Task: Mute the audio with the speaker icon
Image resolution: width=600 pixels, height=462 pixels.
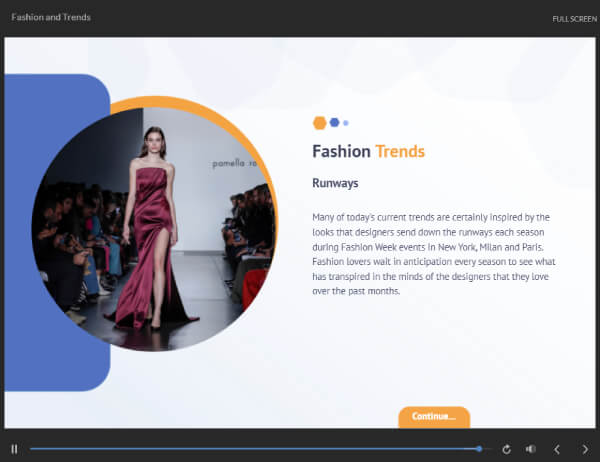Action: [530, 449]
